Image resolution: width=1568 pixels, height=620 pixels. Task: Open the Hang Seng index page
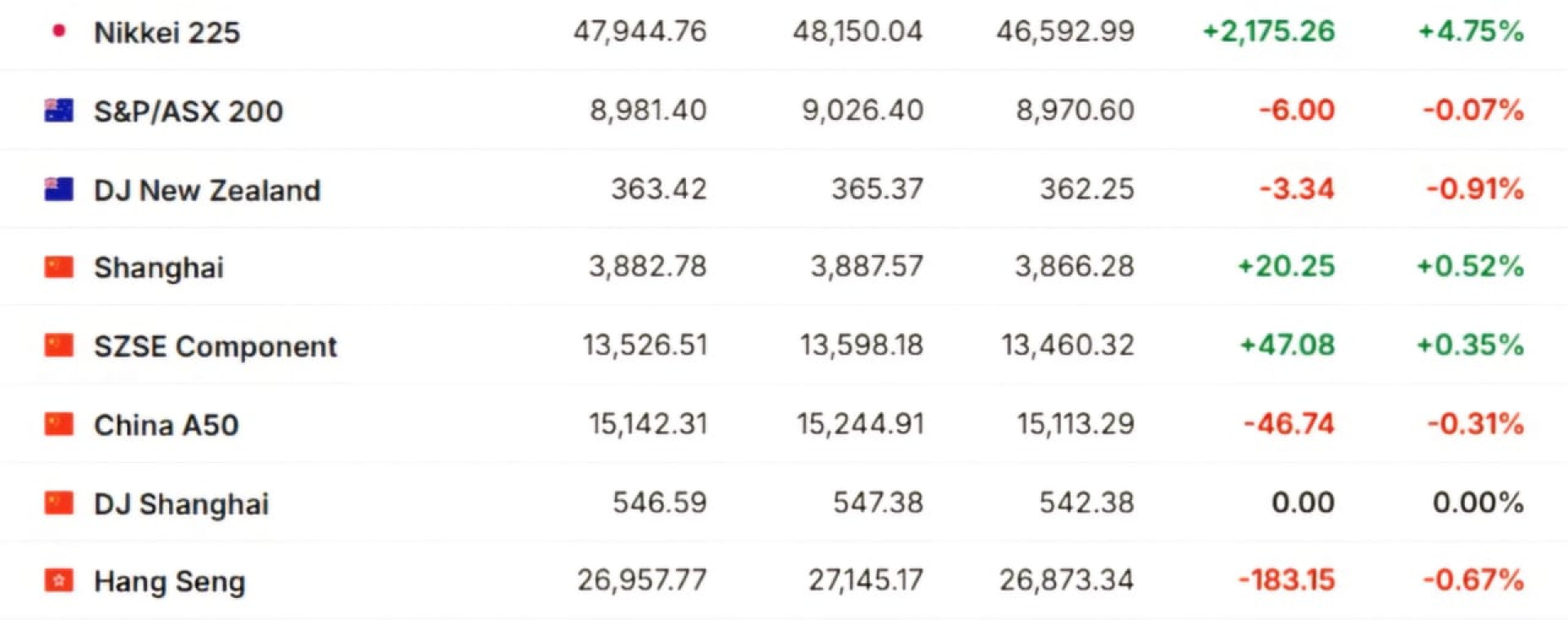pos(169,582)
